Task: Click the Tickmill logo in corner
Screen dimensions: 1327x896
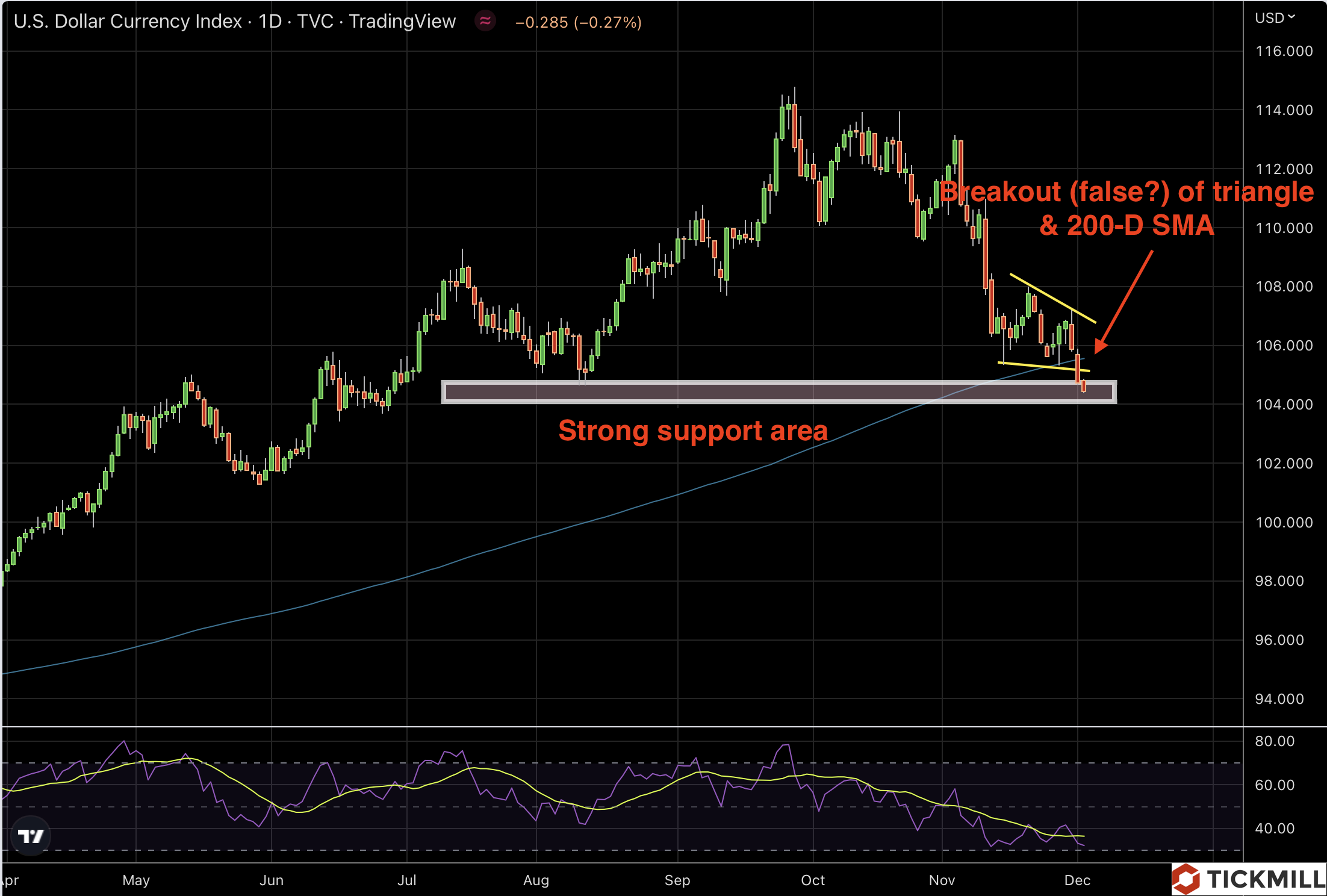Action: click(x=1250, y=879)
